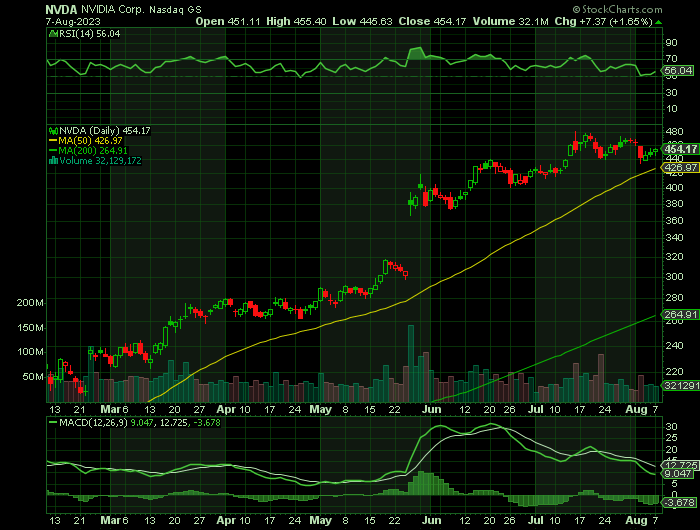Click the NVIDIA Corp. company name
Image resolution: width=700 pixels, height=530 pixels.
[112, 9]
